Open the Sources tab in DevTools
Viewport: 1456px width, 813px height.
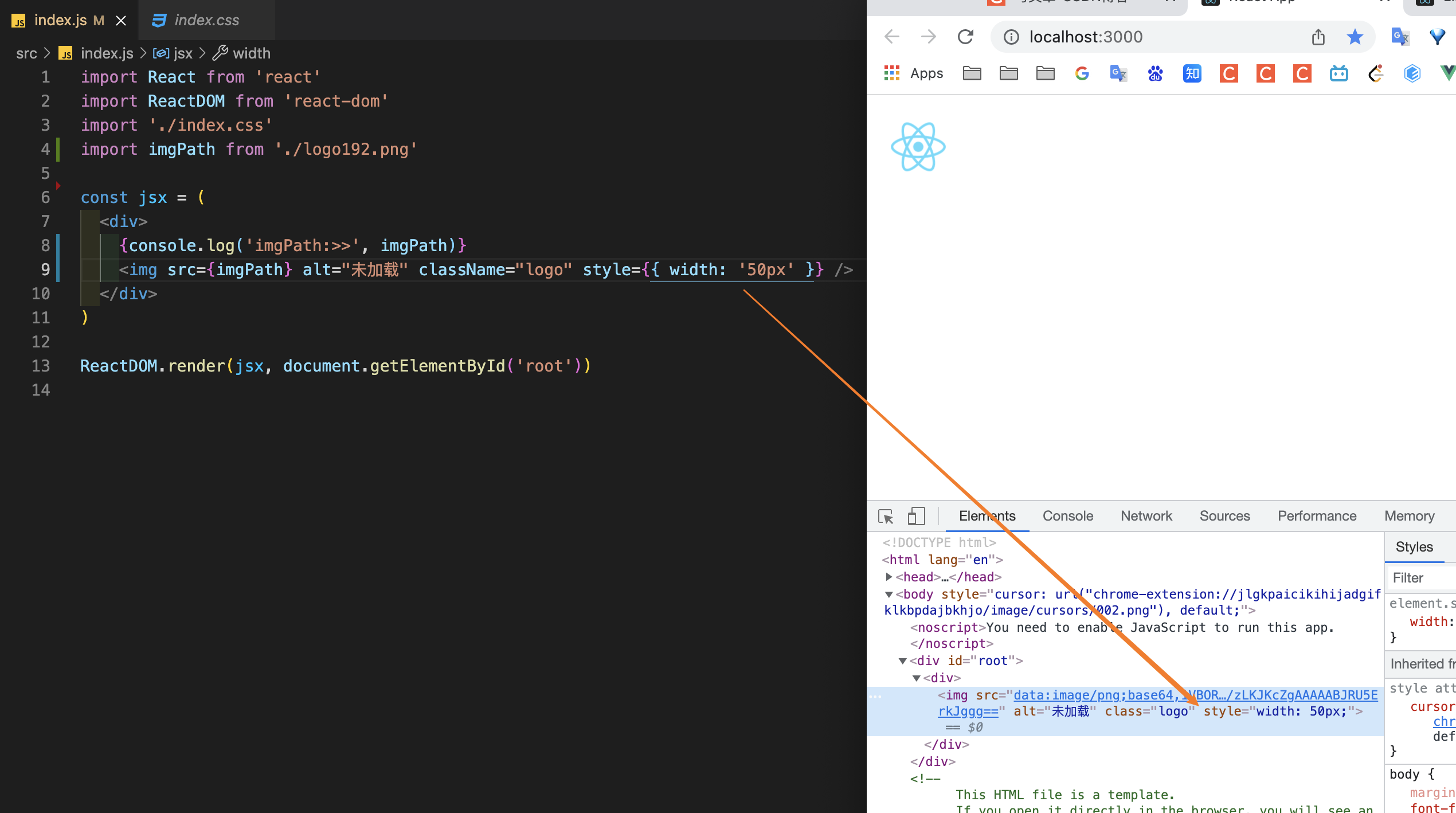1225,516
